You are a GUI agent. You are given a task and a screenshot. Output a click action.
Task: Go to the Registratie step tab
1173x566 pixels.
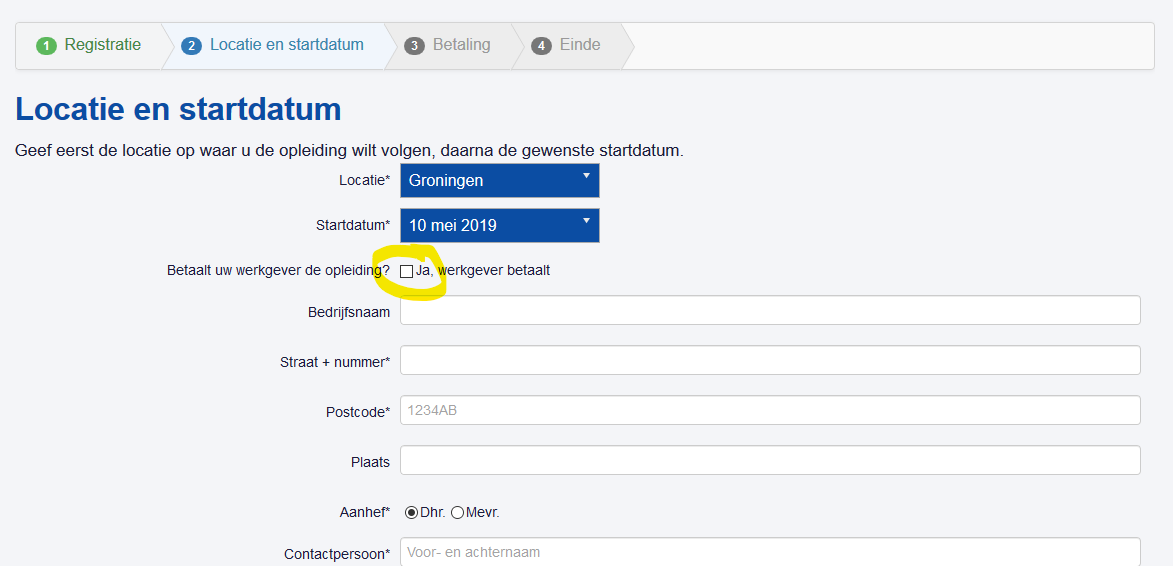click(102, 45)
